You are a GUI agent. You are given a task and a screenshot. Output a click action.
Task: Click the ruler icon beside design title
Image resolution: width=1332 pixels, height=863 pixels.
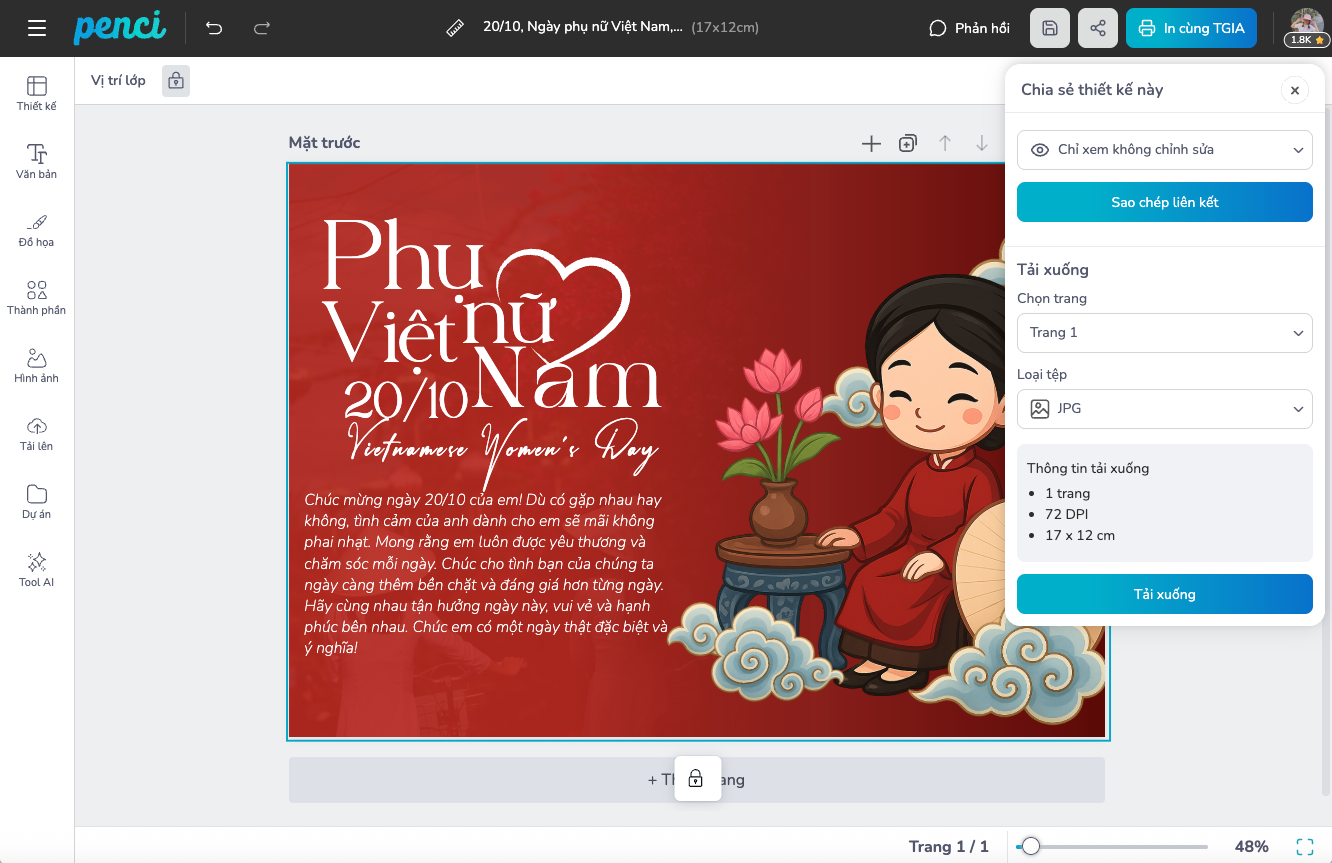tap(456, 28)
